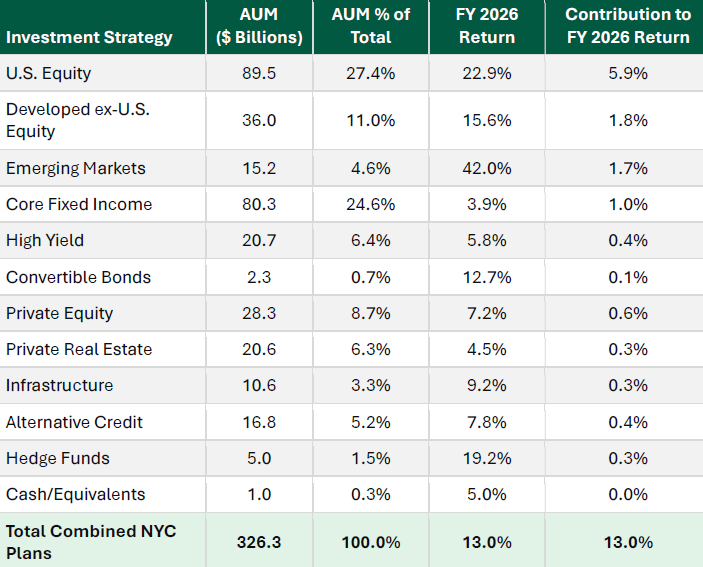
Task: Click the Private Equity 8.7% cell
Action: (371, 313)
